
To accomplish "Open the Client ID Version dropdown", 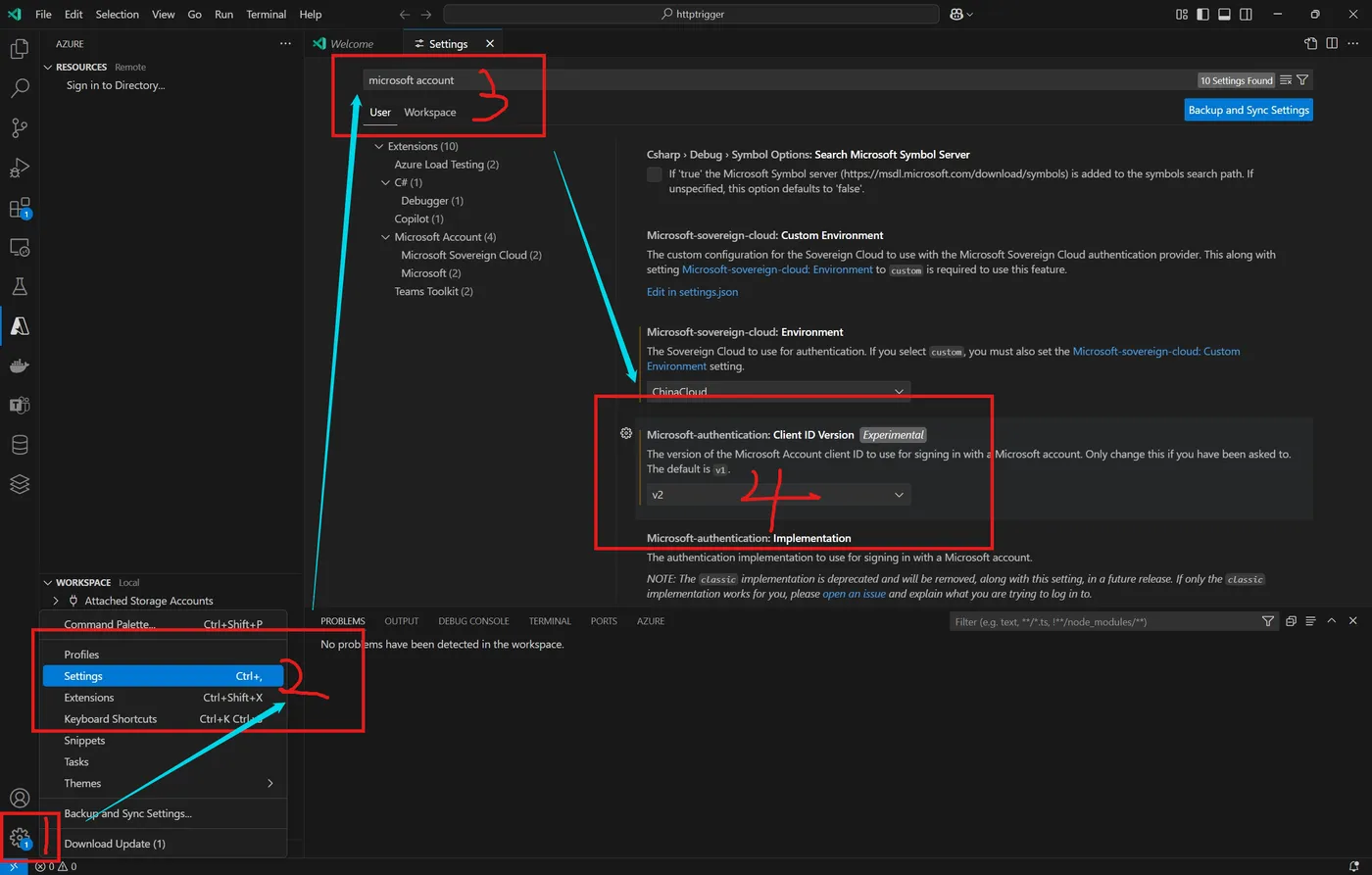I will coord(778,495).
